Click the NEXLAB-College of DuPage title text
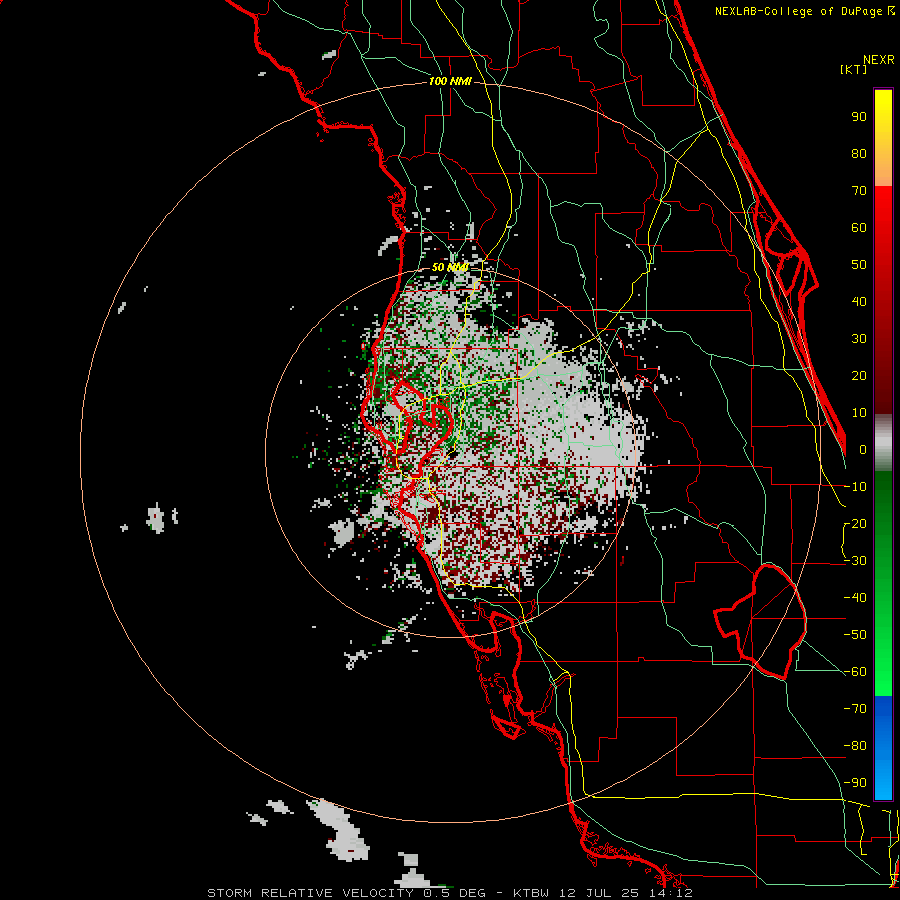 pyautogui.click(x=798, y=11)
